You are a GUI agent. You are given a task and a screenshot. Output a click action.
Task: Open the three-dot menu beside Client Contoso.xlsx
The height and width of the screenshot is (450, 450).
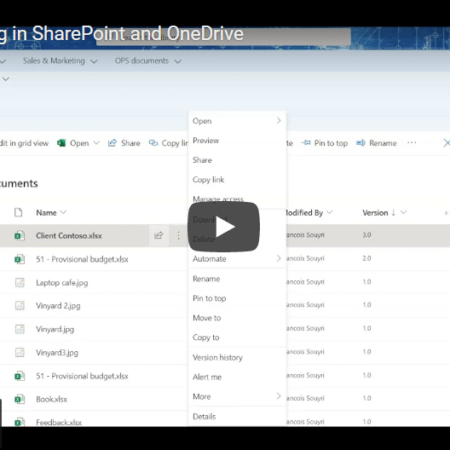pyautogui.click(x=178, y=236)
